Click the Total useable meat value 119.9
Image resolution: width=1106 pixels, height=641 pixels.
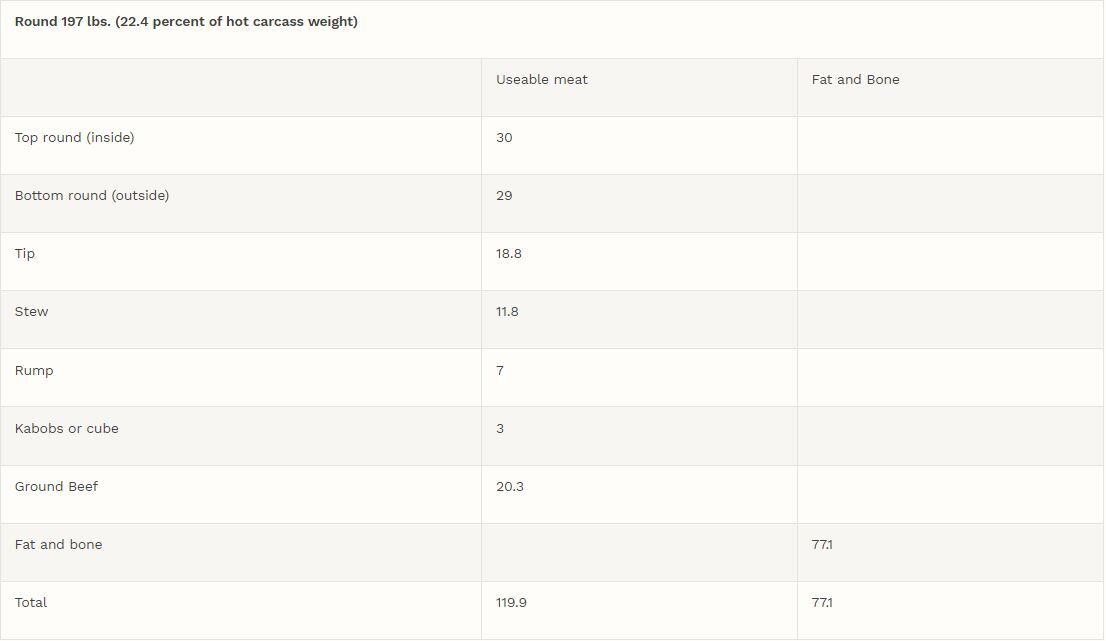[x=511, y=603]
